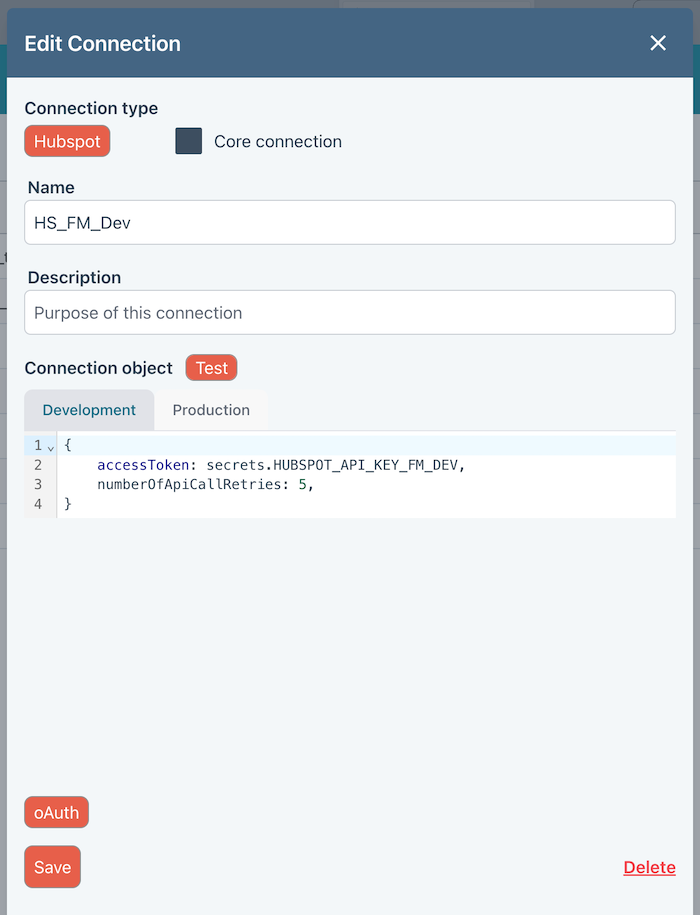The image size is (700, 915).
Task: Click line number 2 in editor gutter
Action: point(38,465)
